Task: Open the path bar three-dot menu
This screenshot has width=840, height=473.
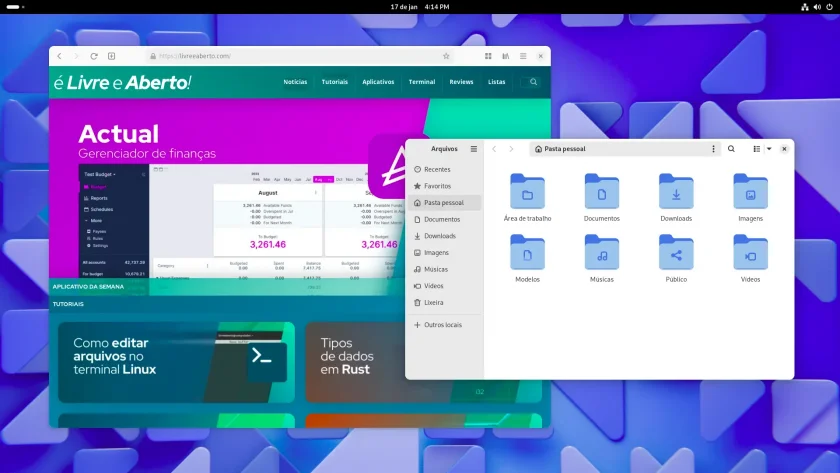Action: coord(713,149)
